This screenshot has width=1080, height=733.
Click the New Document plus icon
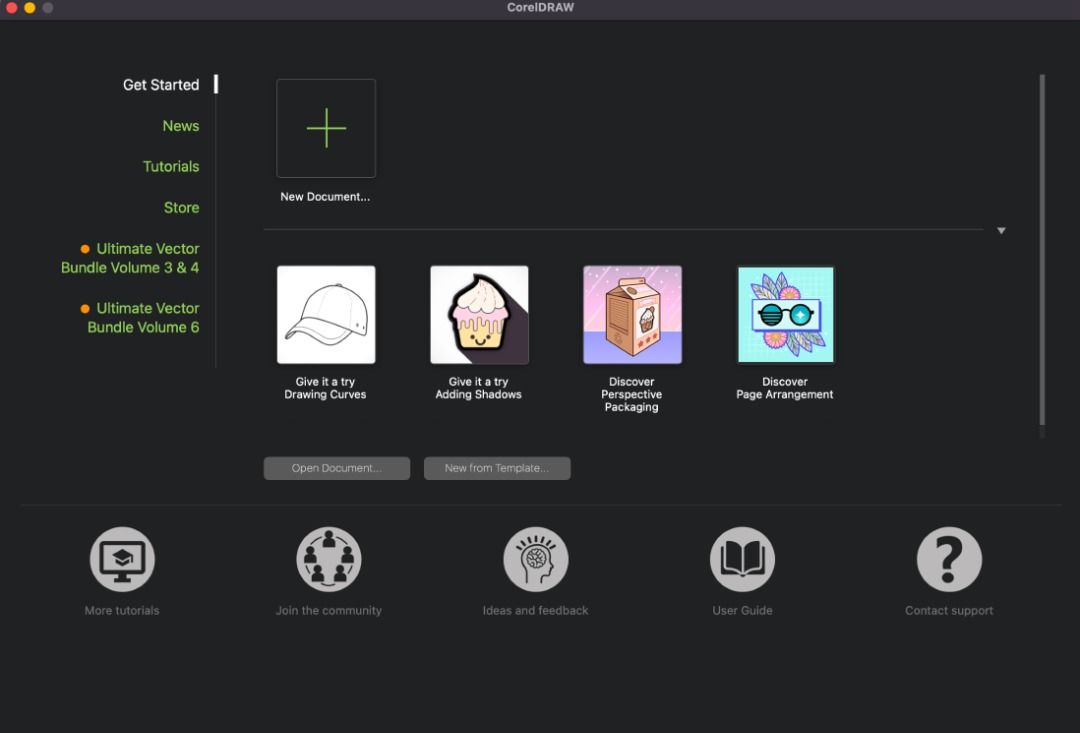pyautogui.click(x=326, y=129)
